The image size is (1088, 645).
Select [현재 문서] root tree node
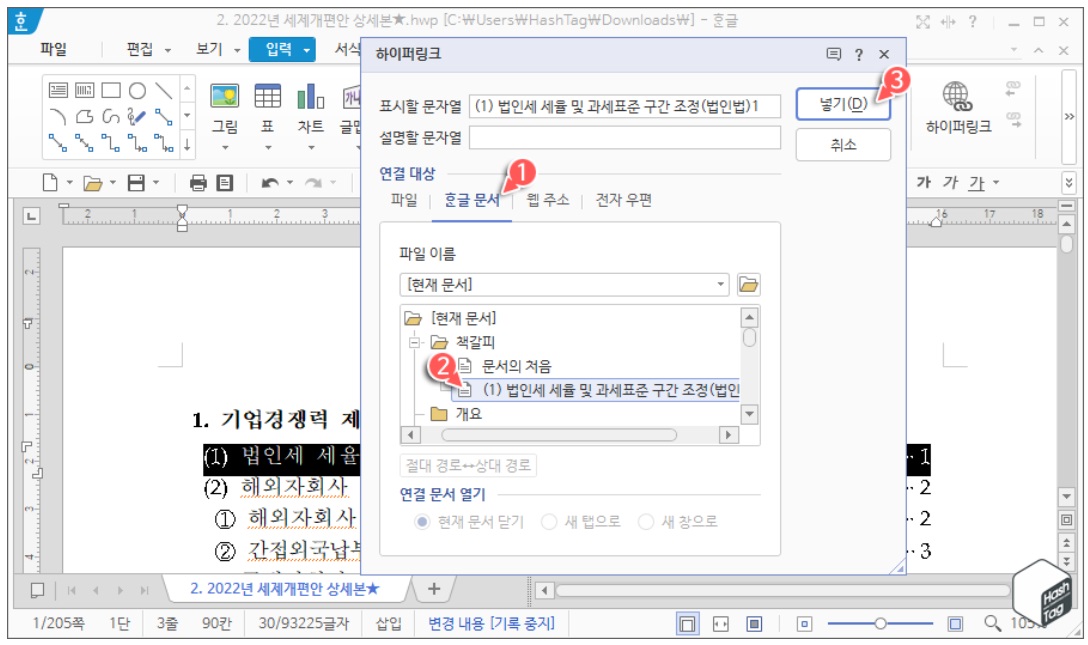[x=464, y=318]
